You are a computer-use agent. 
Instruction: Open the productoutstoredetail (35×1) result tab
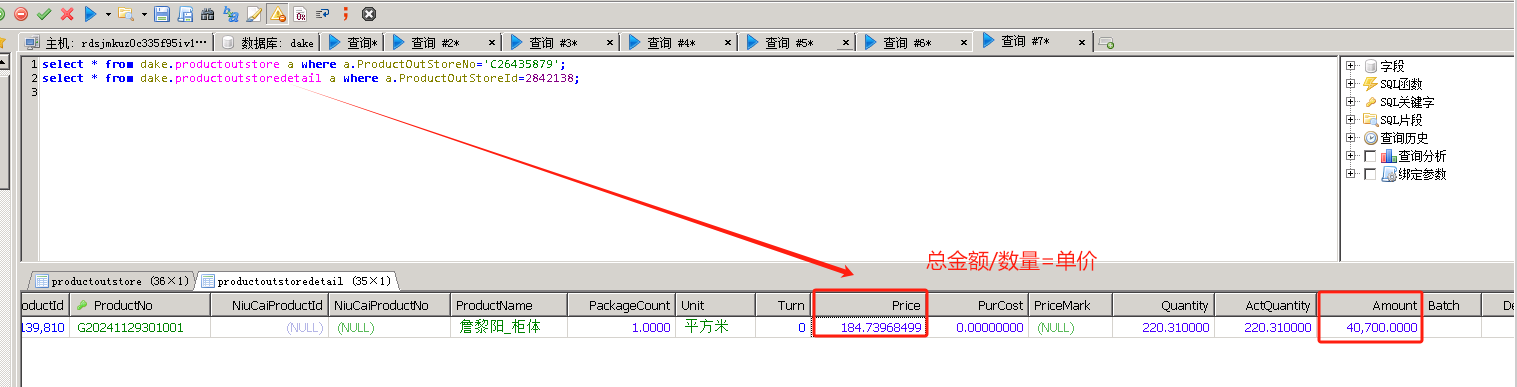(297, 281)
